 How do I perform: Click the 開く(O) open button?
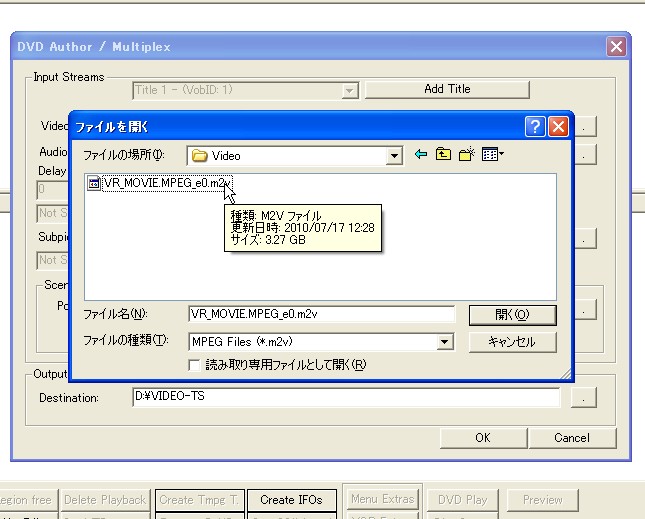click(513, 315)
